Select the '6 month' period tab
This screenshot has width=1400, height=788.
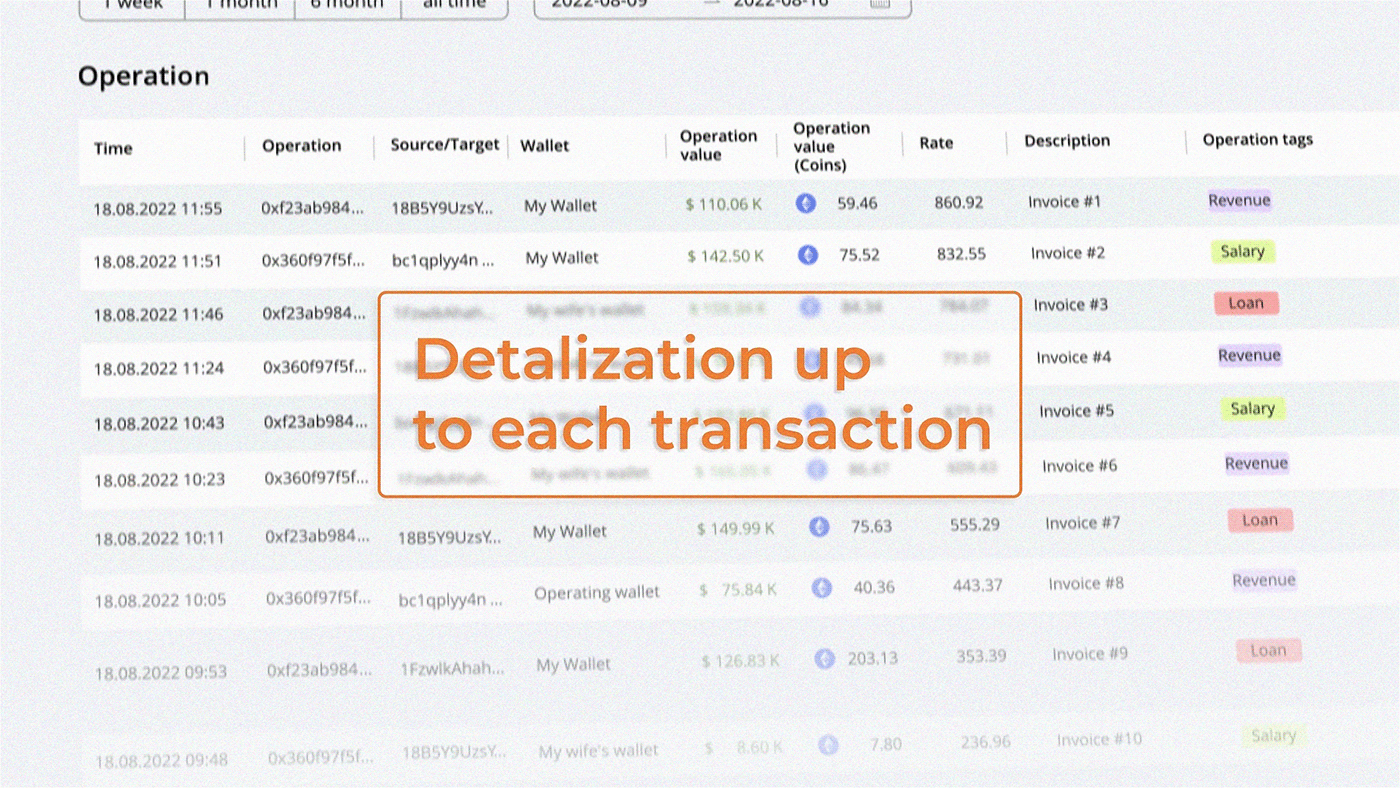coord(347,5)
